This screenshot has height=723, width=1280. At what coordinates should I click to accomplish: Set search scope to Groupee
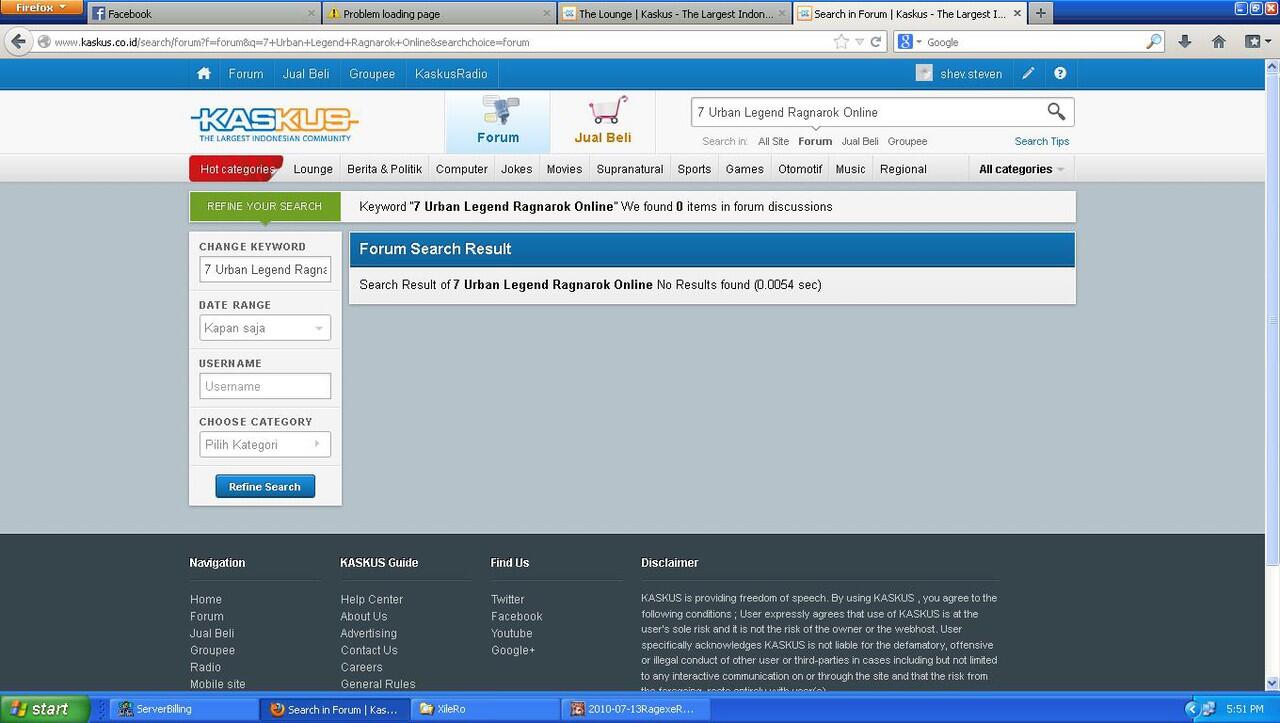click(x=907, y=141)
